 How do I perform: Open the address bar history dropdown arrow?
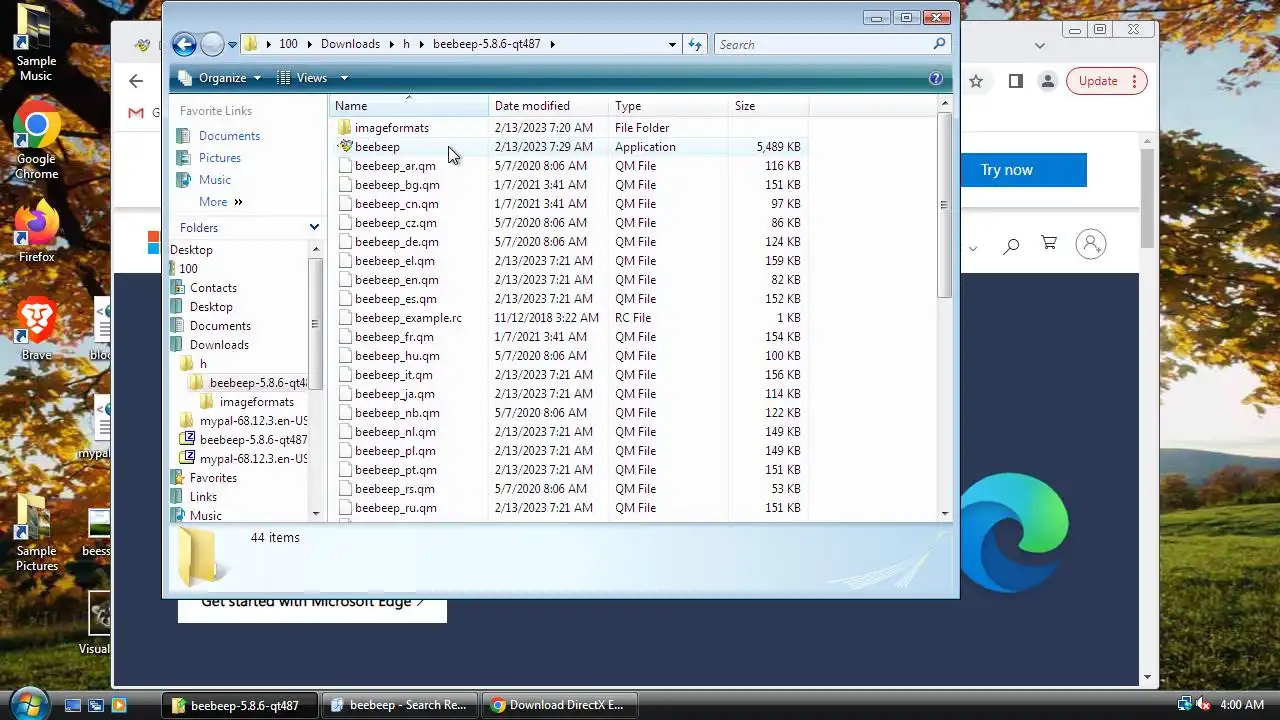(x=672, y=44)
